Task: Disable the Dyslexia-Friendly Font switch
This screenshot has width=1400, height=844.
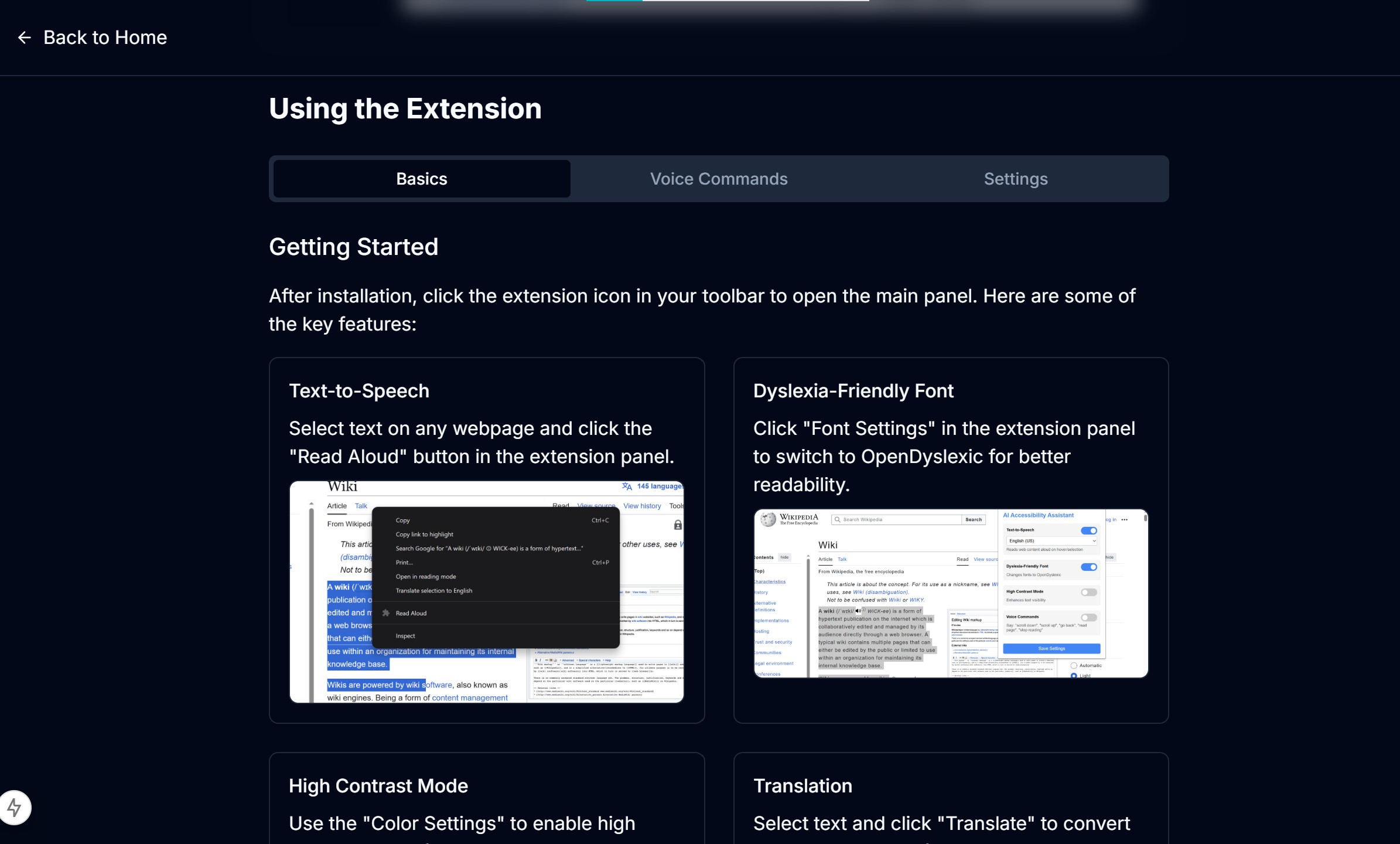Action: tap(1088, 567)
